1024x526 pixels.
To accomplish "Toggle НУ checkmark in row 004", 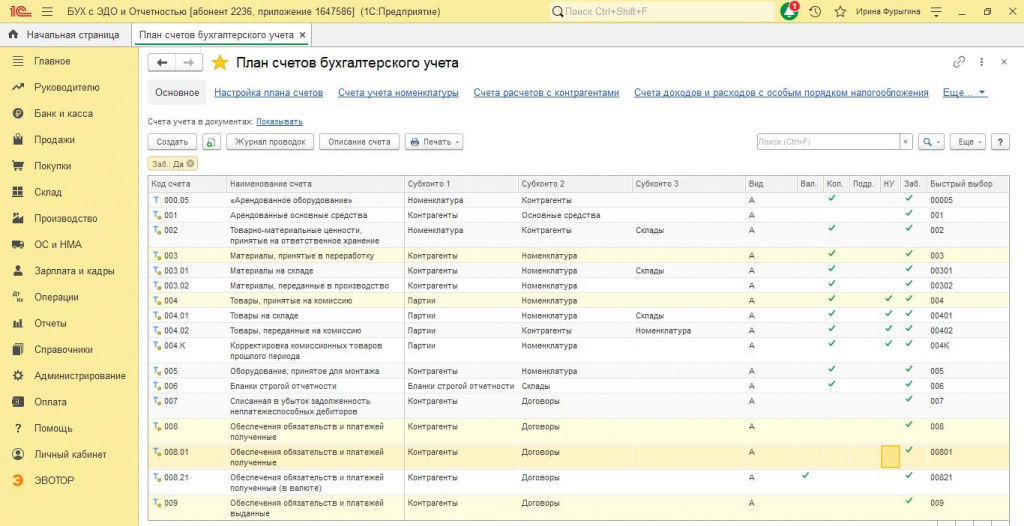I will [x=888, y=299].
